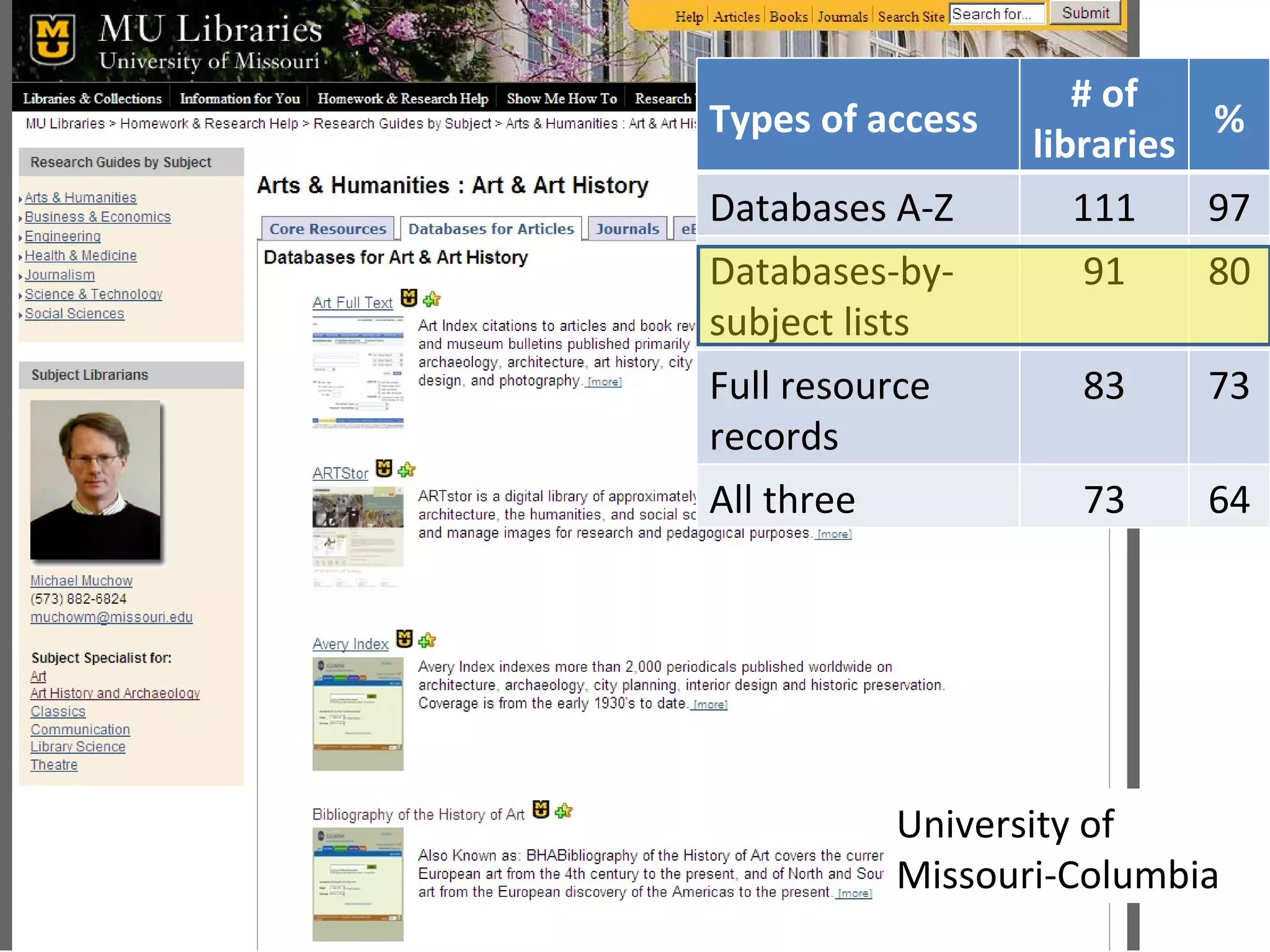Open Show Me How To menu
Image resolution: width=1270 pixels, height=952 pixels.
point(562,99)
